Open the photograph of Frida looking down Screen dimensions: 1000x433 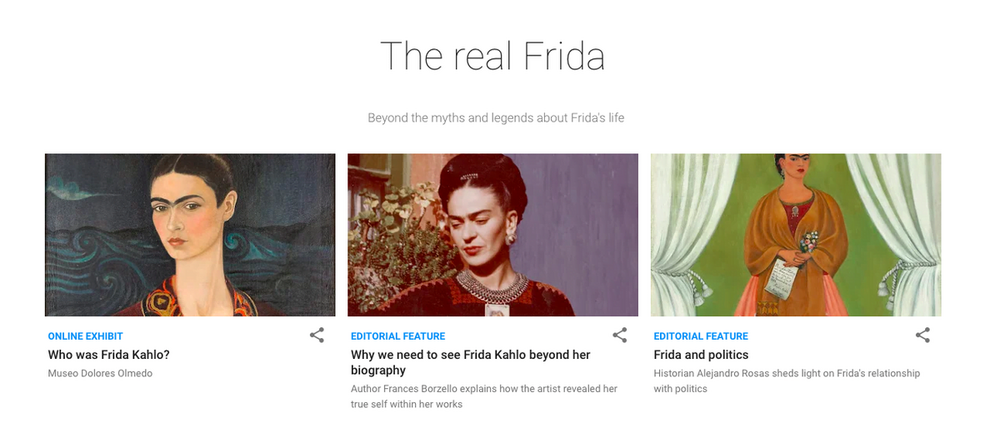point(493,235)
